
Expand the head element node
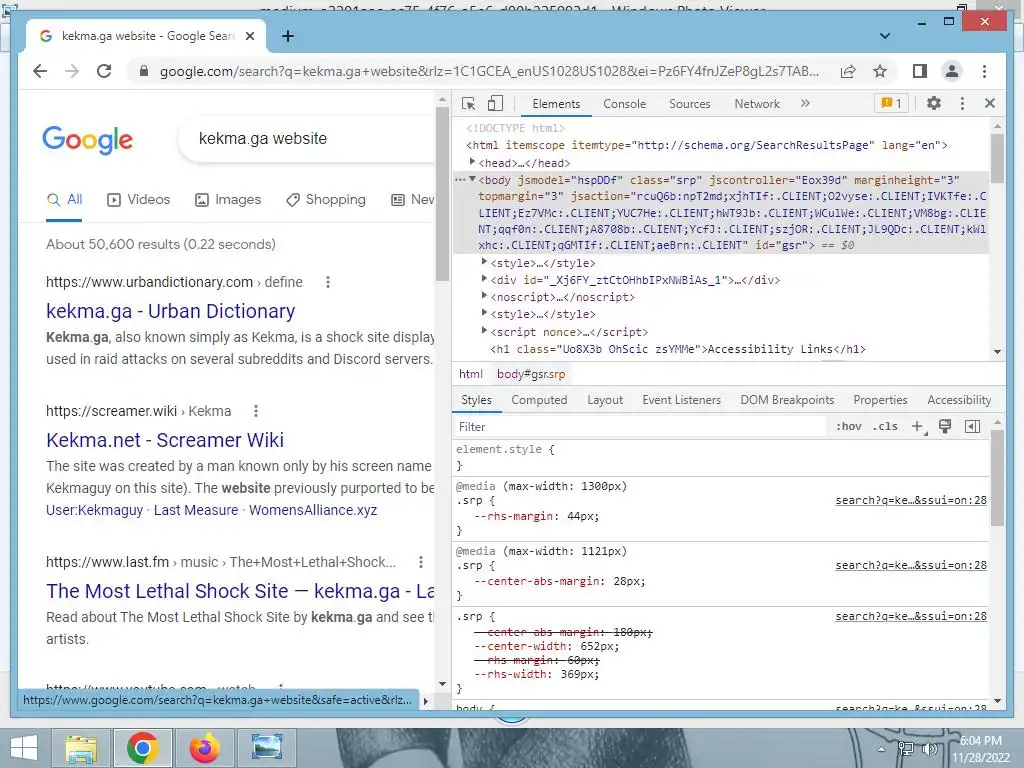coord(472,161)
